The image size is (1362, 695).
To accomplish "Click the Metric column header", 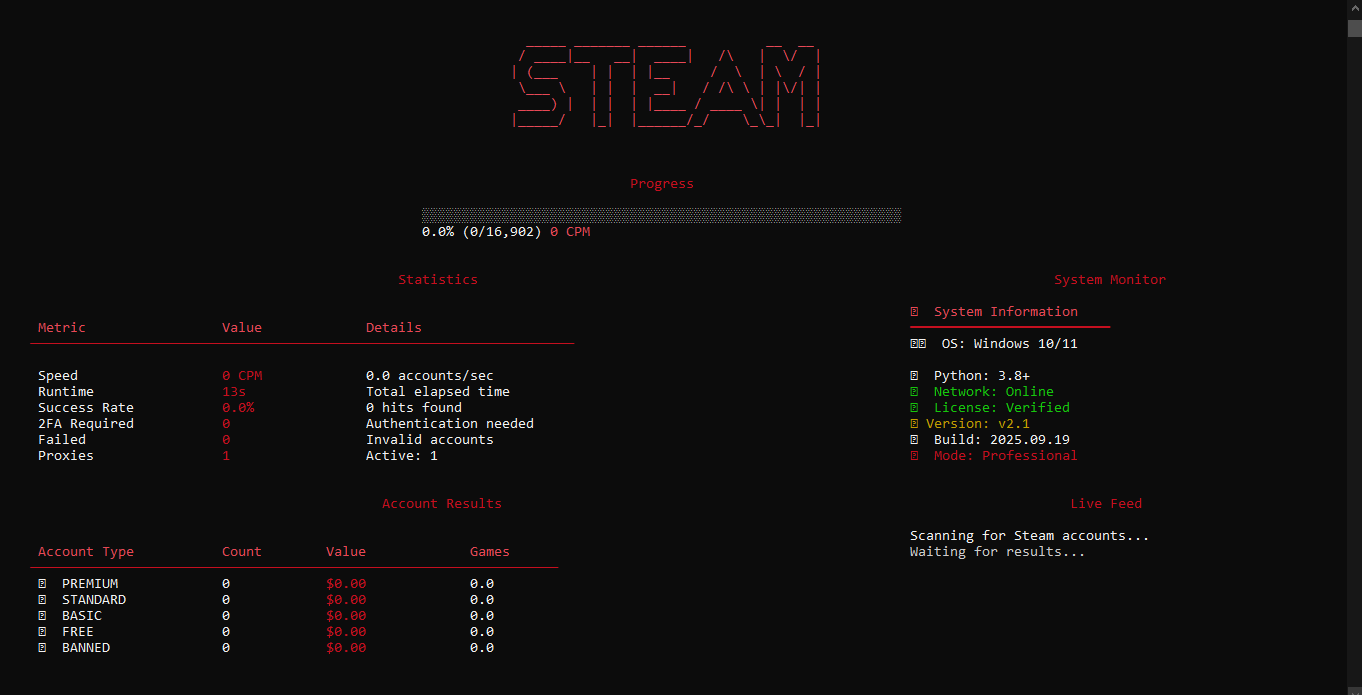I will tap(62, 328).
